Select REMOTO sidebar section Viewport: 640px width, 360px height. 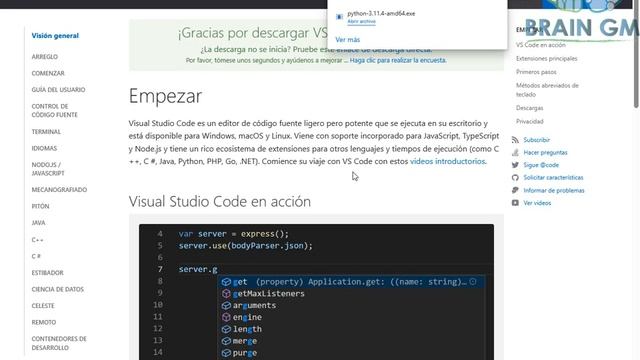44,322
